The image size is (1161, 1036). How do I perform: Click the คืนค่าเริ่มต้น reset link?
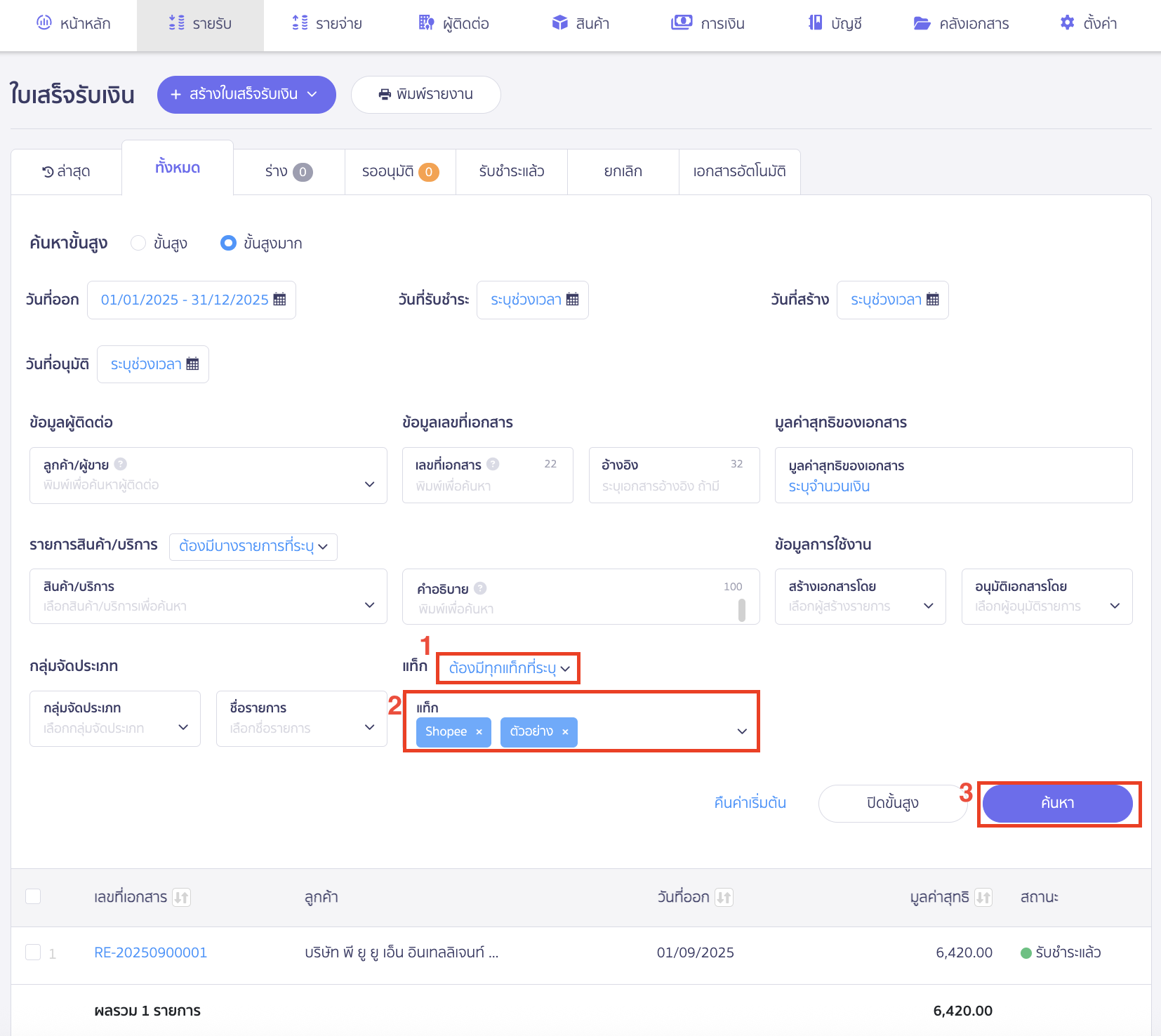(x=750, y=803)
